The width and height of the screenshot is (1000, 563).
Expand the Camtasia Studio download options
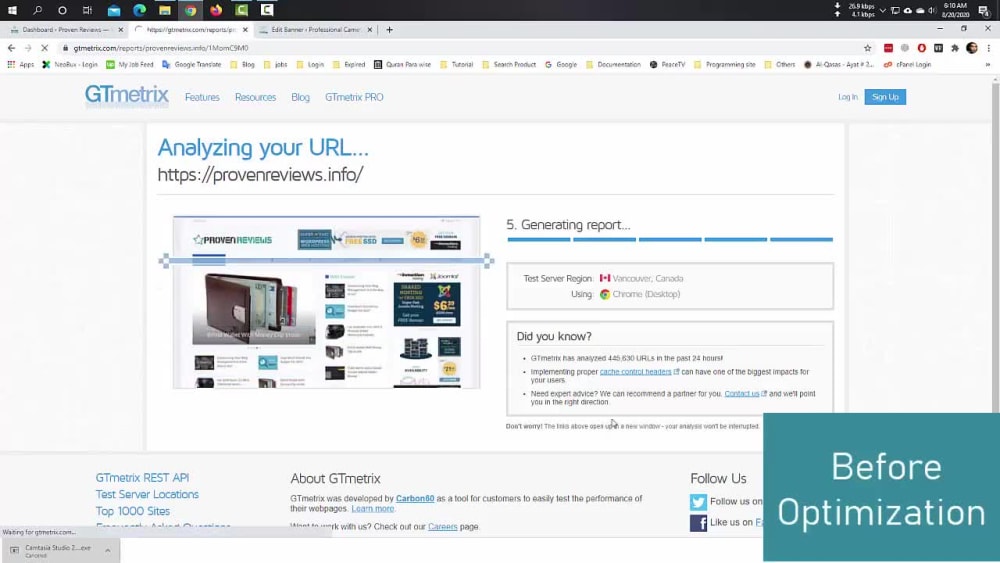[x=108, y=550]
